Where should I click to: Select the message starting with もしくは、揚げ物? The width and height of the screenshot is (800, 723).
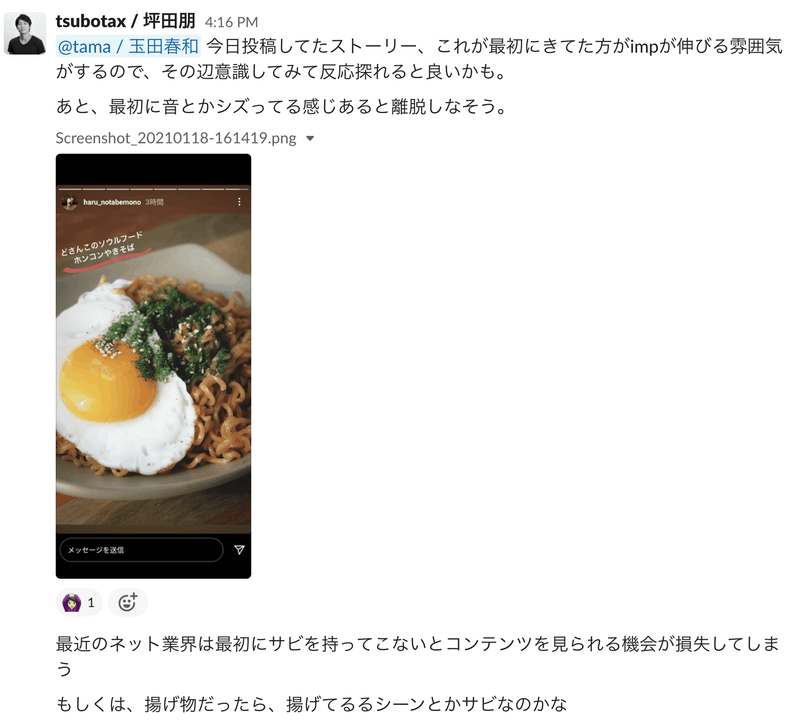311,704
